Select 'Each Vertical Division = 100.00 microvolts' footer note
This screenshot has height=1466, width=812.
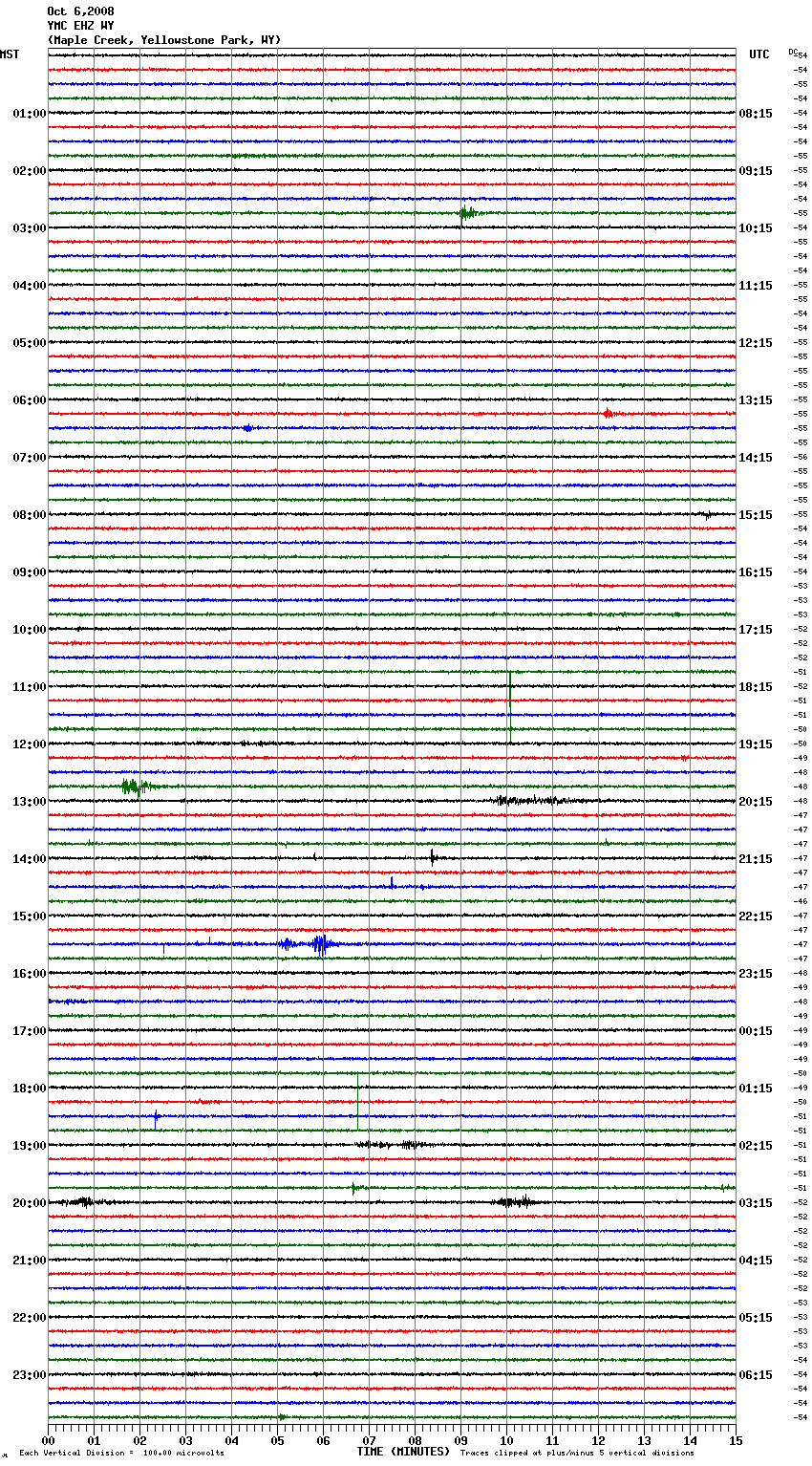[121, 1454]
